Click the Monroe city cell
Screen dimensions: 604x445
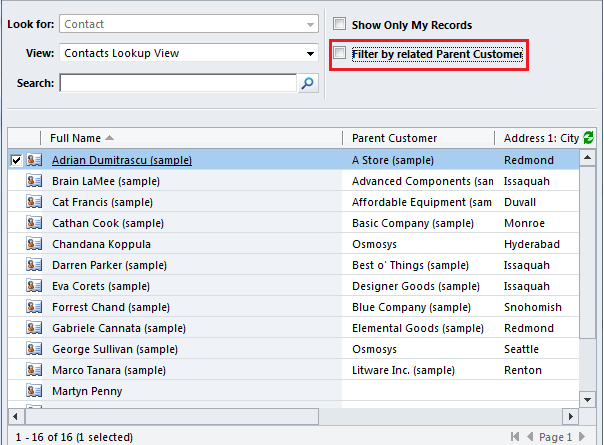pos(525,223)
